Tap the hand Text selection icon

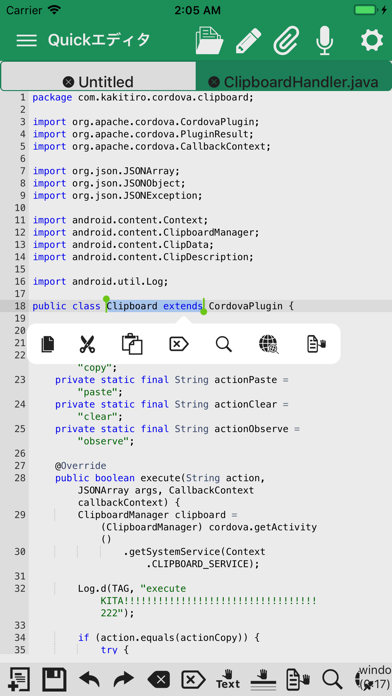pyautogui.click(x=228, y=680)
